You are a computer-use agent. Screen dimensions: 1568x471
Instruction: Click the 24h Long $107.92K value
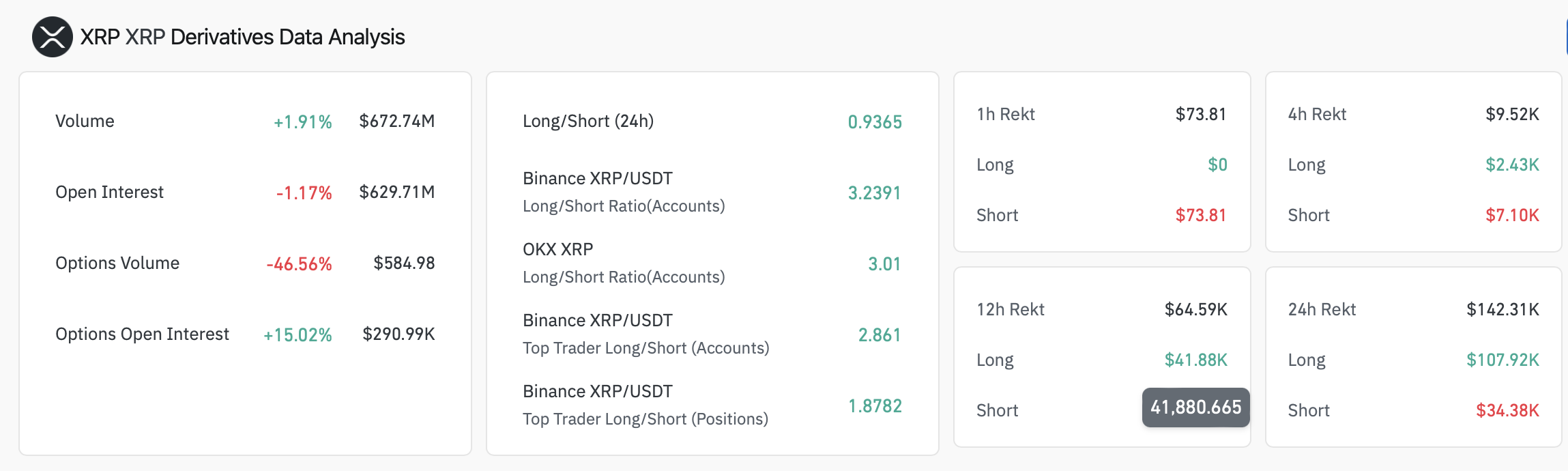[1511, 360]
